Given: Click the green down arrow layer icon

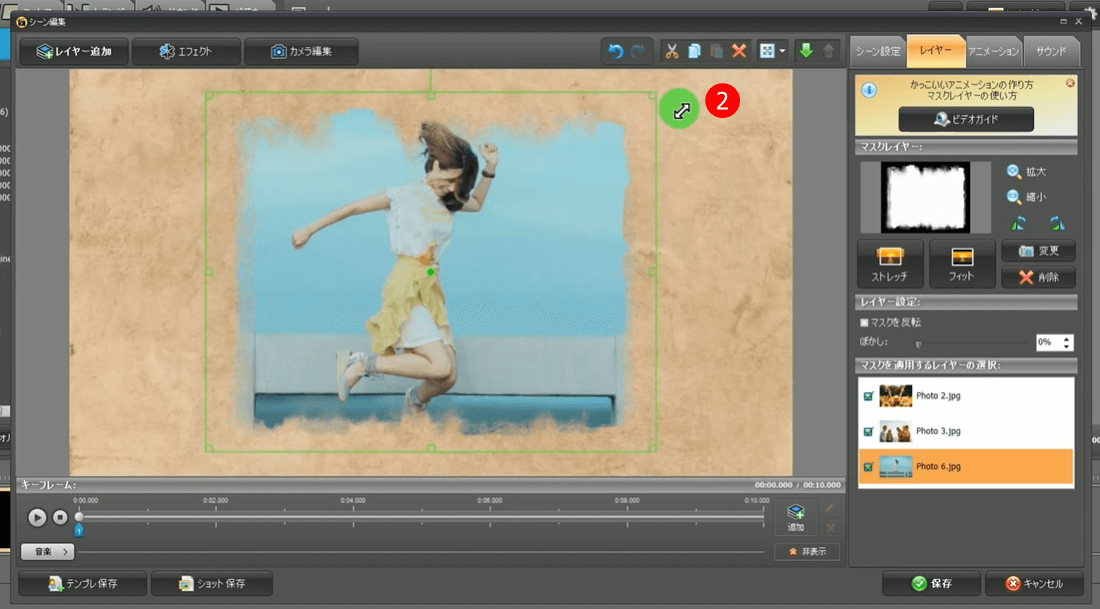Looking at the screenshot, I should 805,51.
